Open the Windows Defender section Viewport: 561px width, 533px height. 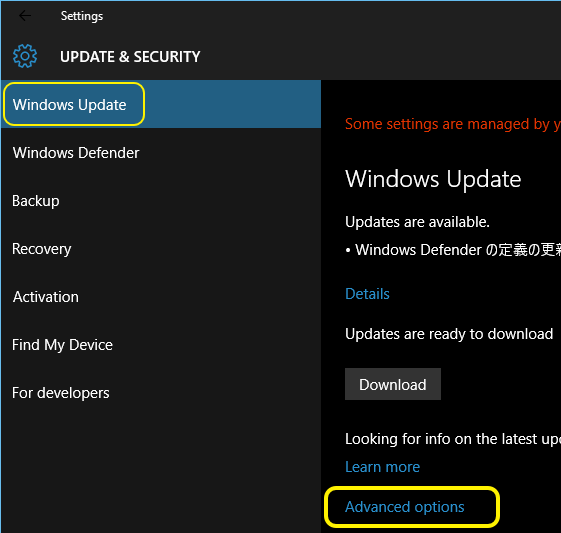161,153
